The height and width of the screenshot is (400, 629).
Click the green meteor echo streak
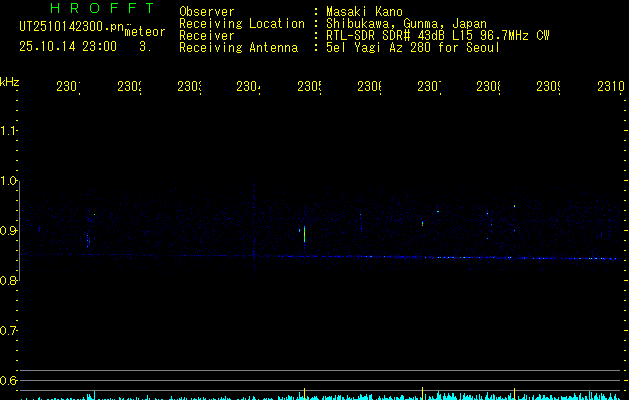pyautogui.click(x=303, y=234)
